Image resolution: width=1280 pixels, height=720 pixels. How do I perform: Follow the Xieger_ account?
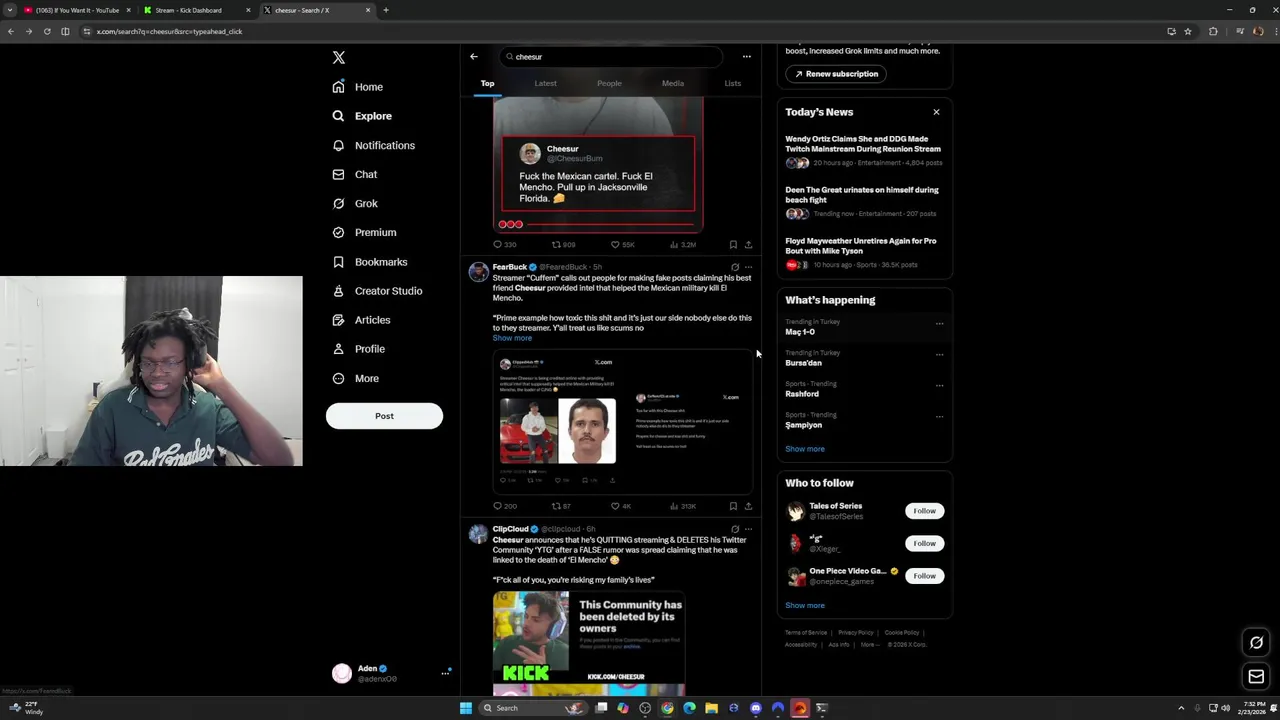(924, 543)
